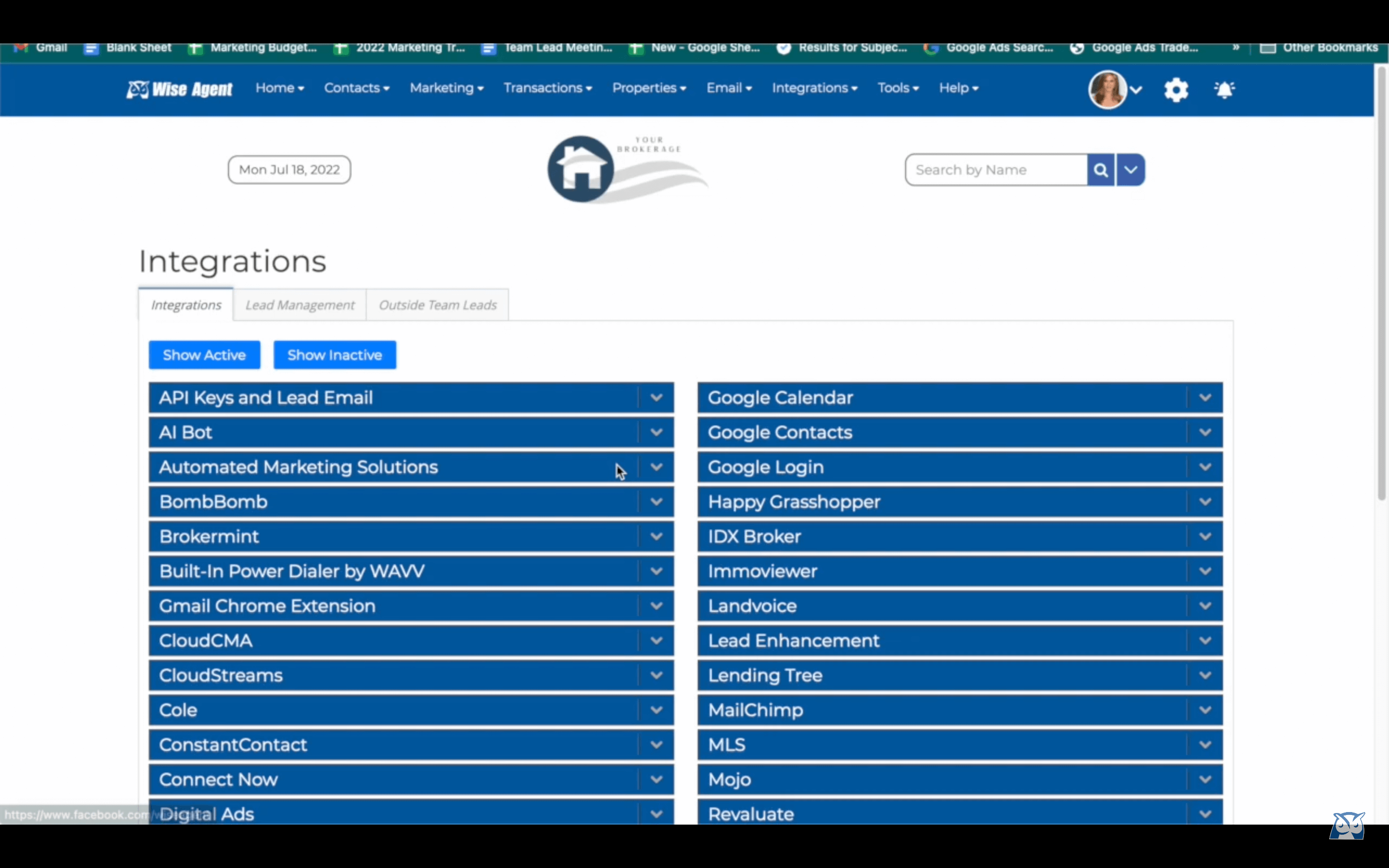Click inside the Search by Name field
This screenshot has height=868, width=1389.
996,169
